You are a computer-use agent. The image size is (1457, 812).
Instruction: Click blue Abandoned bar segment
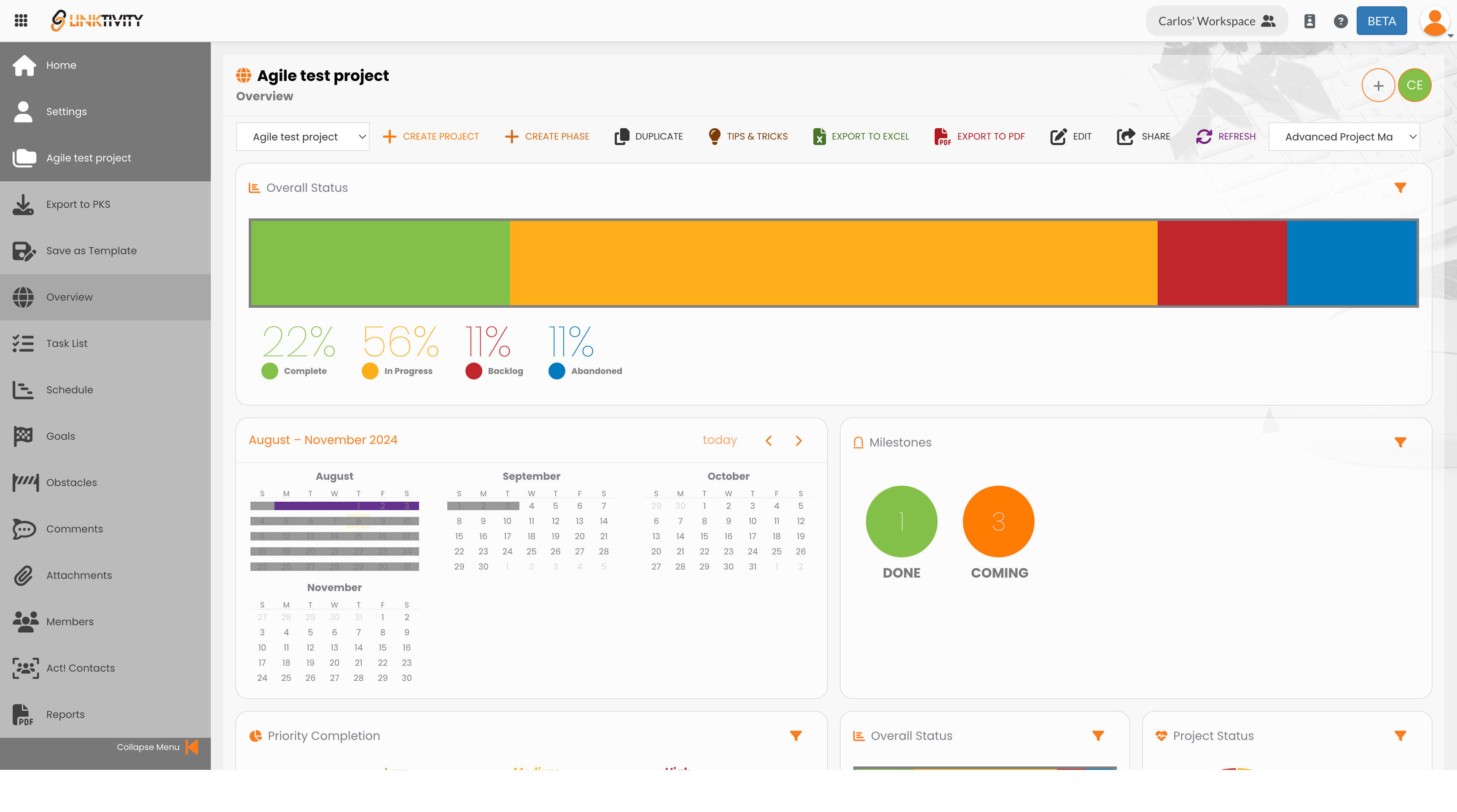pos(1352,263)
